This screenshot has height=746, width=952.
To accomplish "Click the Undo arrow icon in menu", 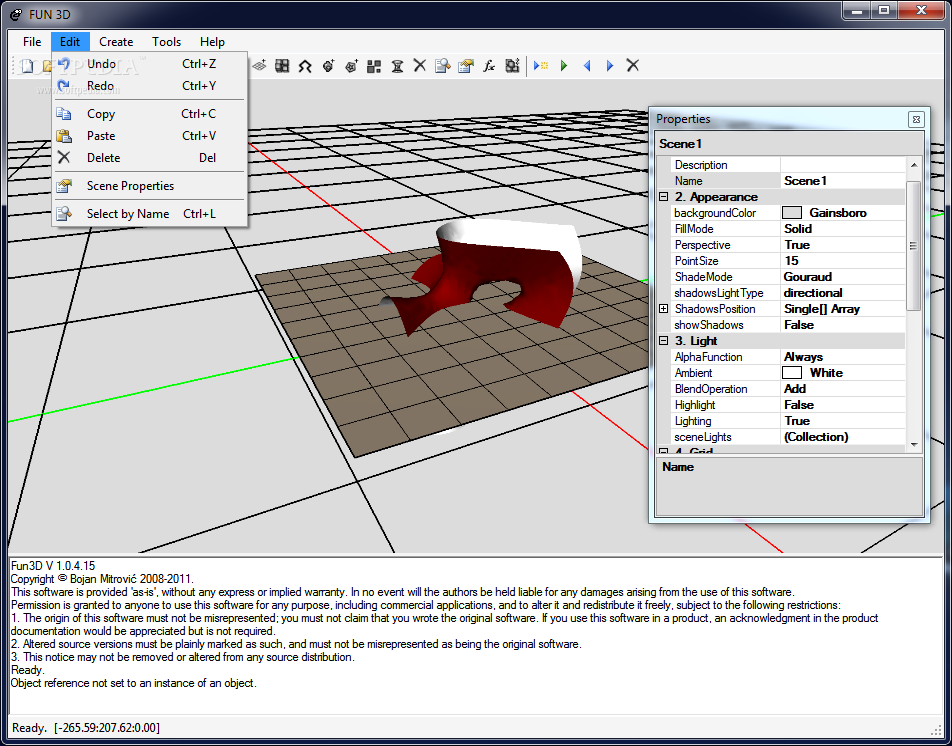I will click(x=64, y=64).
